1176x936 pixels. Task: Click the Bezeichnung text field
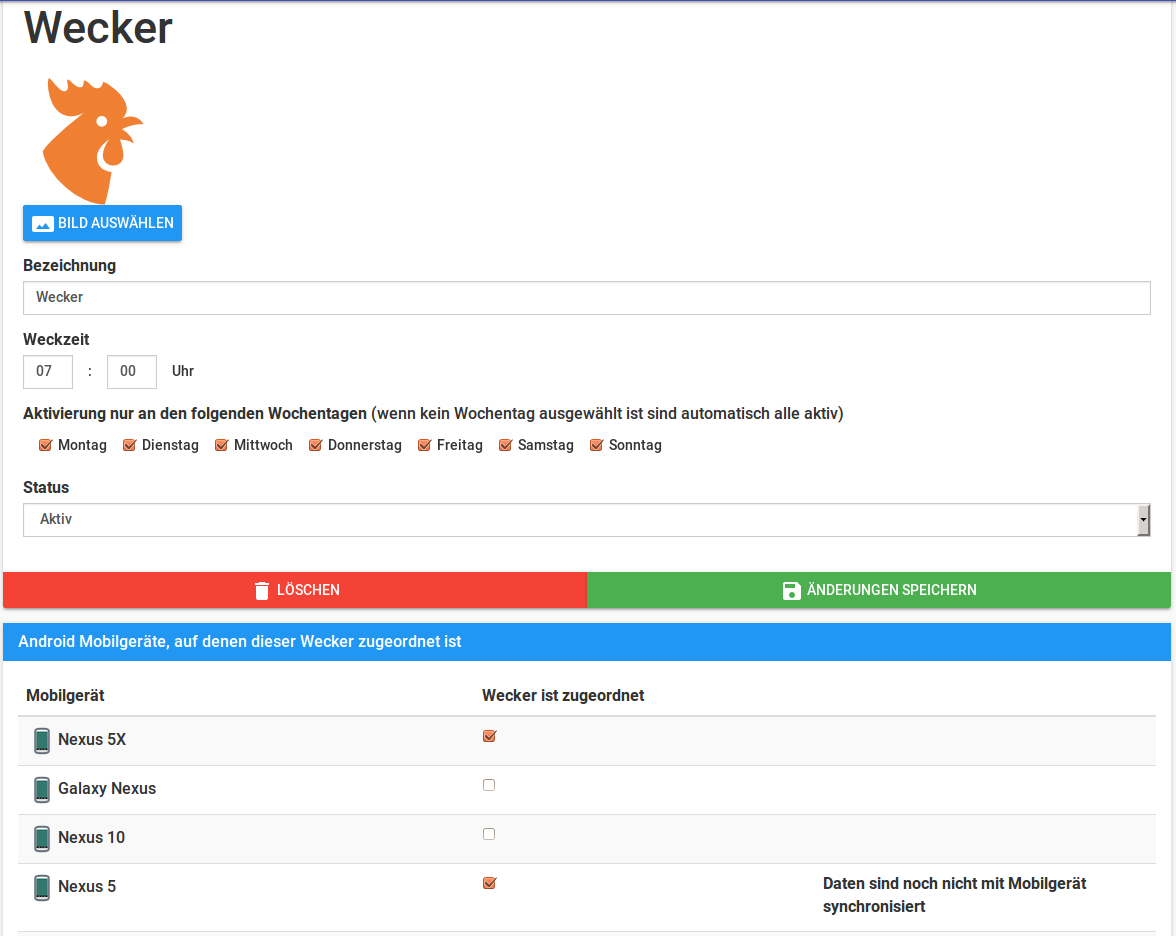[586, 298]
